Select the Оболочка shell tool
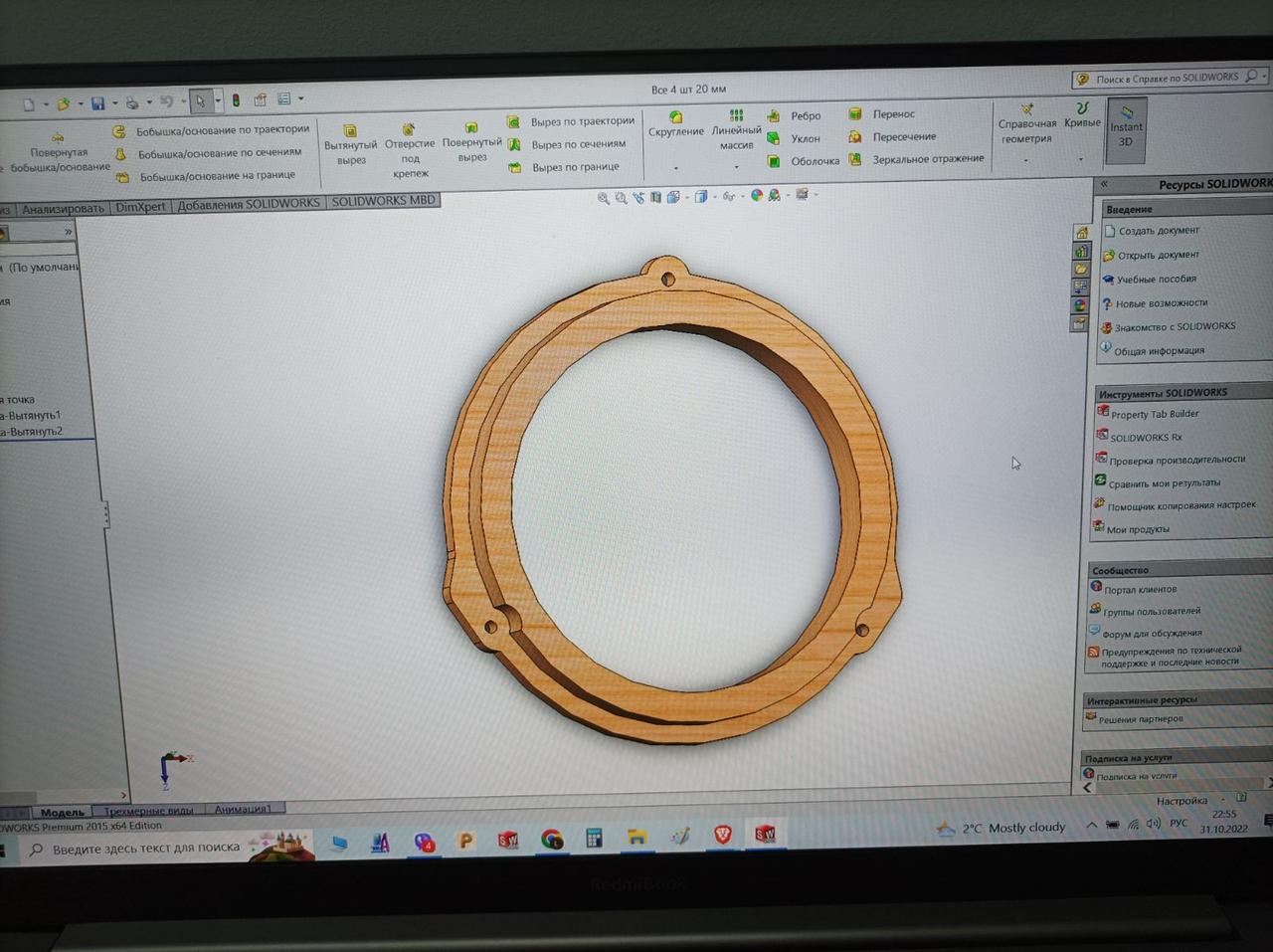 click(804, 161)
